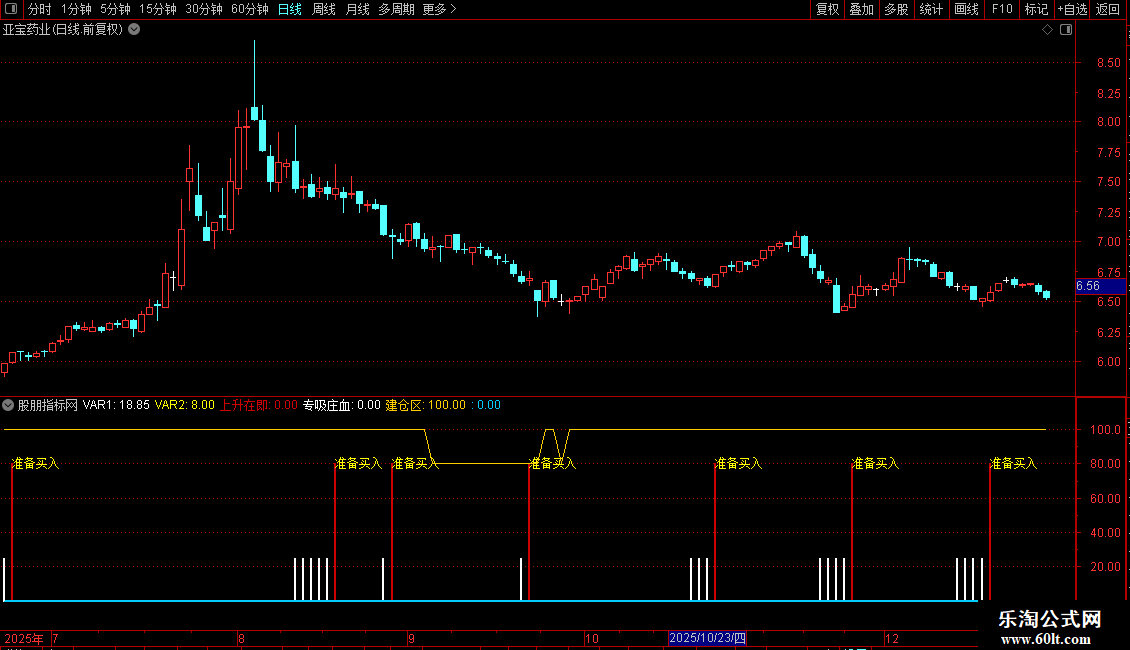Click the VAR1: 18.85 value
The height and width of the screenshot is (650, 1130).
pos(116,405)
